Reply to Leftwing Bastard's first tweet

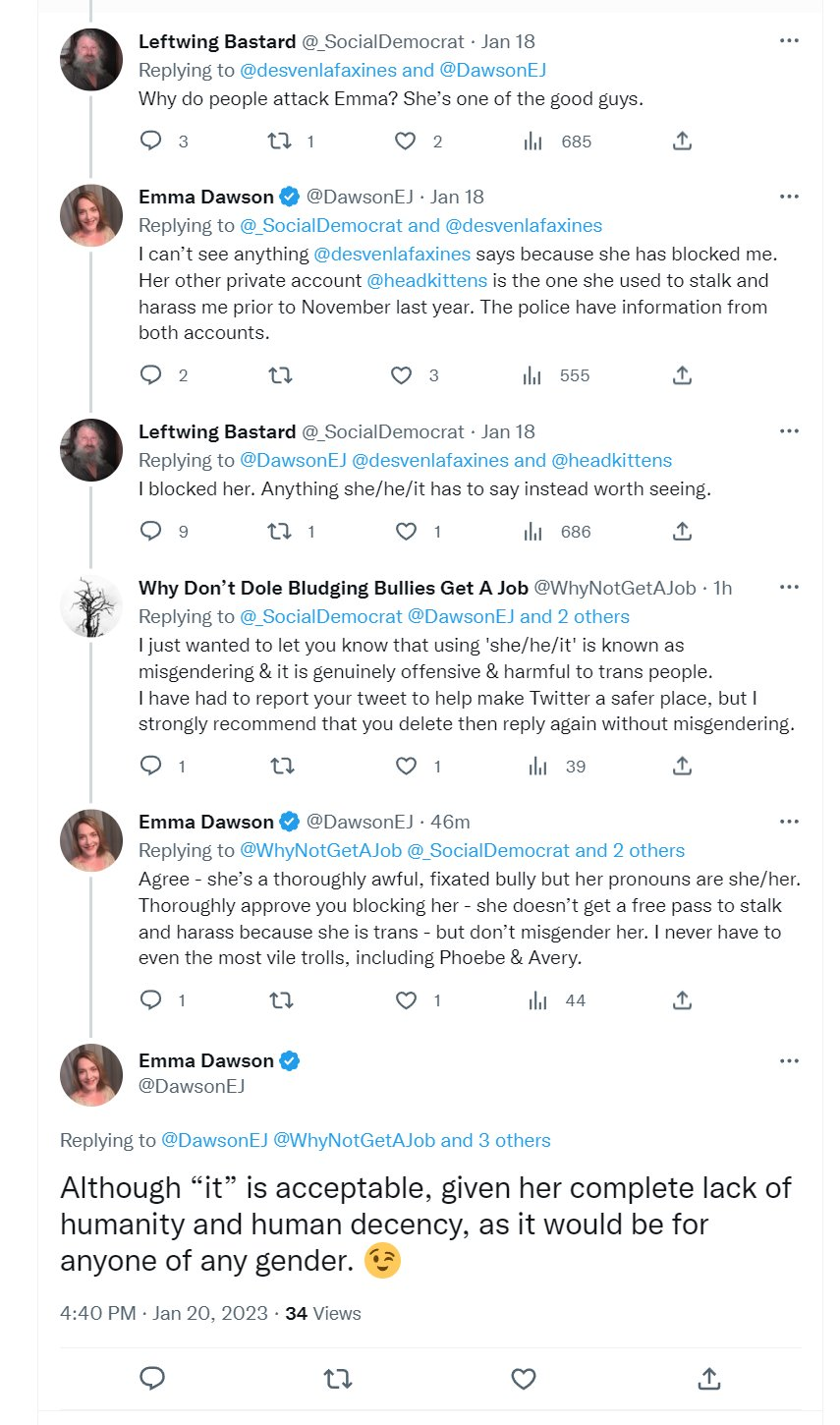pyautogui.click(x=150, y=141)
